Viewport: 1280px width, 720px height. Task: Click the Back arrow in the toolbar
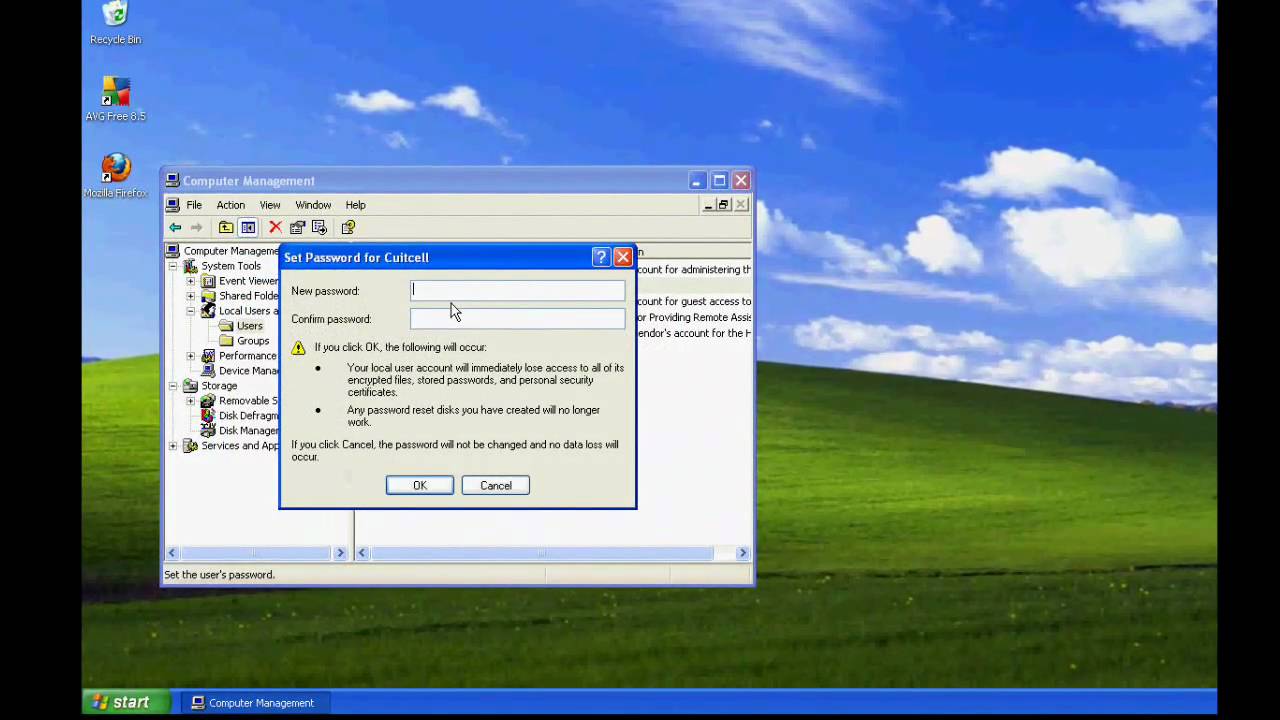tap(175, 228)
